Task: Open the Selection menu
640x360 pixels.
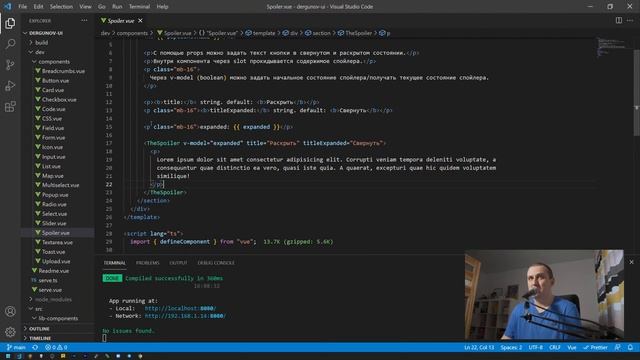Action: (61, 7)
